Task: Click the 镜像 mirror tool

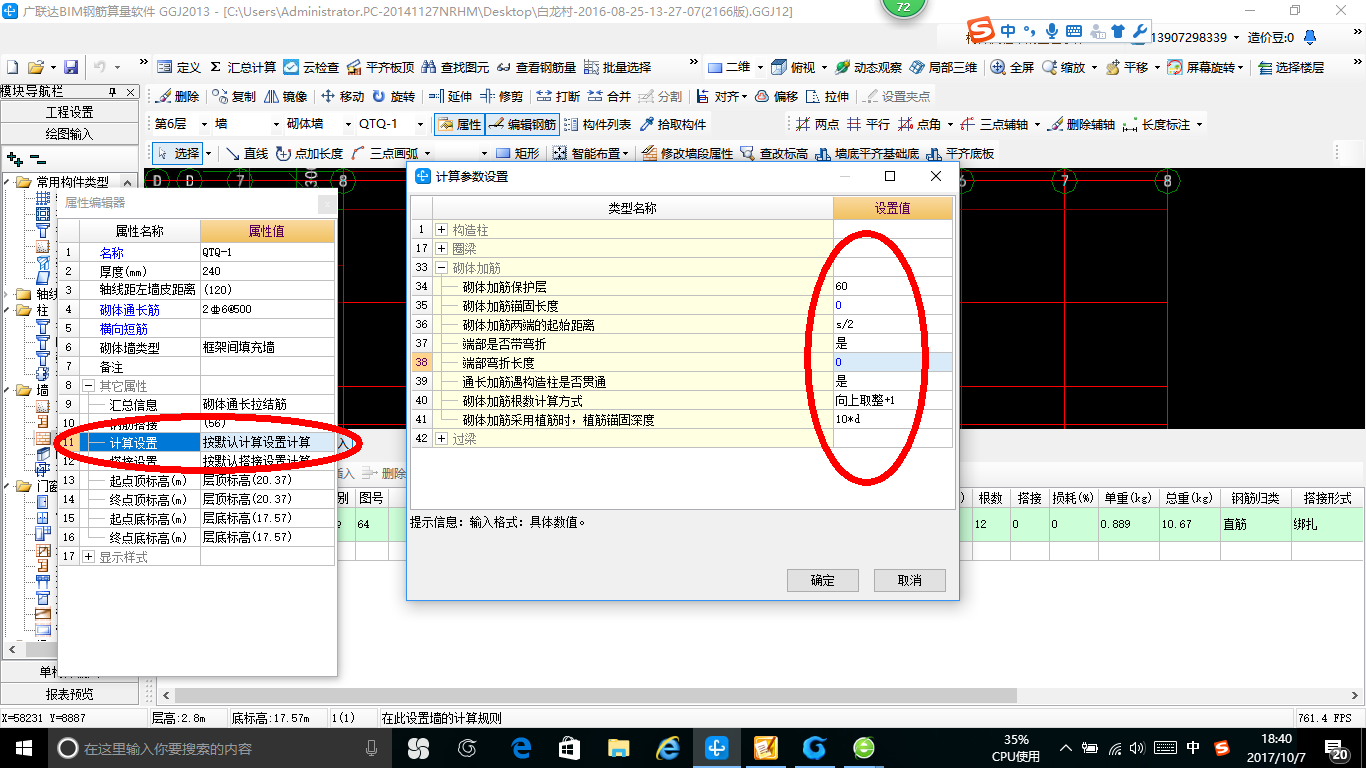Action: [x=286, y=96]
